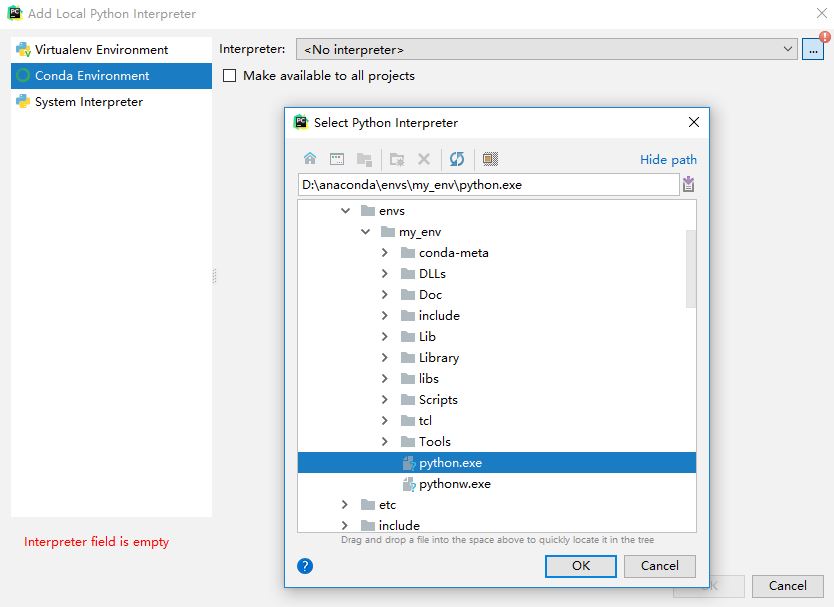
Task: Click the Delete toolbar icon
Action: coord(424,159)
